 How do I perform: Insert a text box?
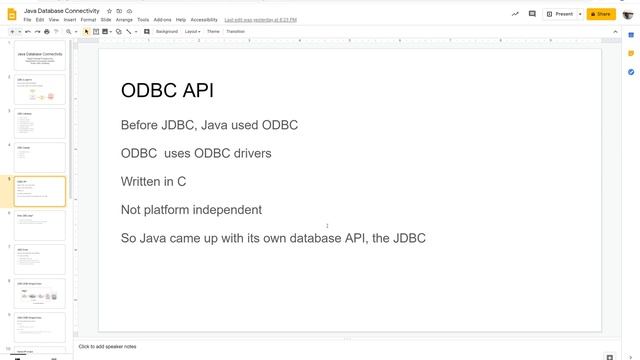[x=96, y=31]
